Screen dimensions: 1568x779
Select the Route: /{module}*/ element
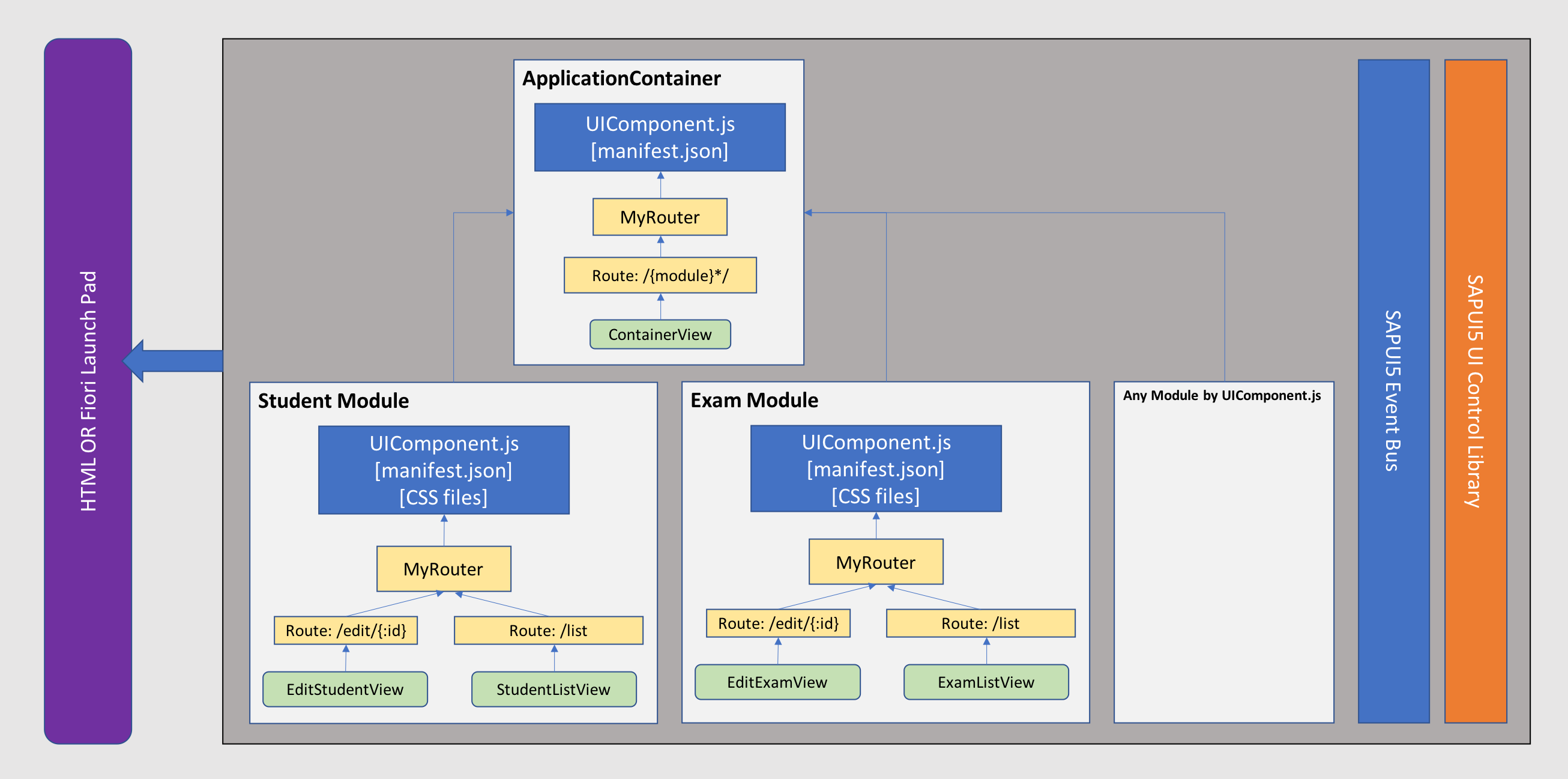[659, 275]
